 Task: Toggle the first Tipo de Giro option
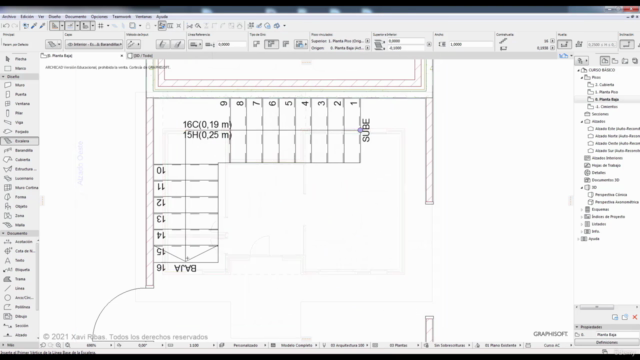[256, 44]
